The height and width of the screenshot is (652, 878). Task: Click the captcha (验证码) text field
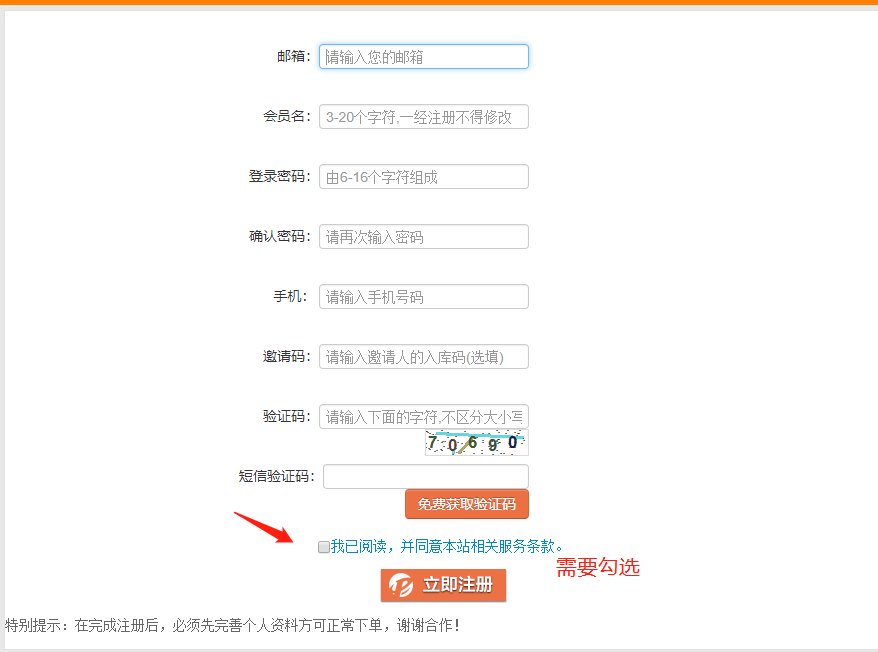[x=424, y=416]
